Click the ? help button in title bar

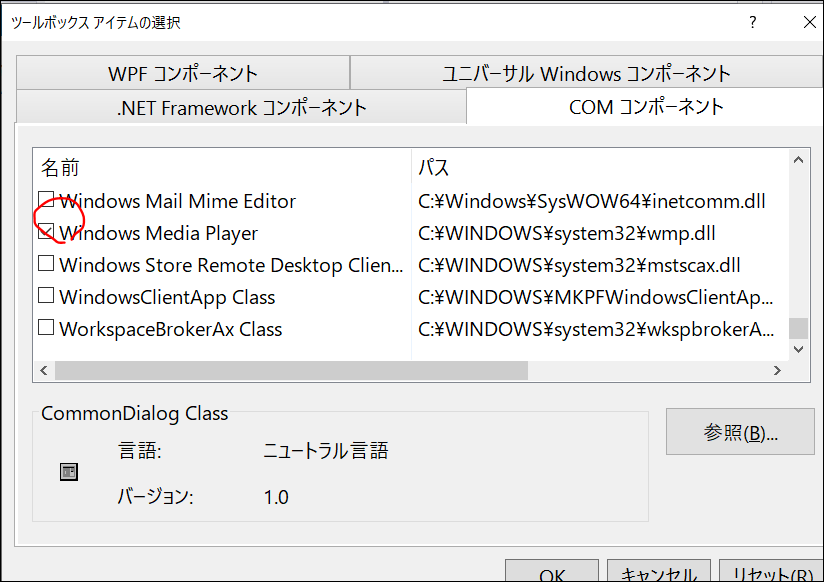click(753, 22)
